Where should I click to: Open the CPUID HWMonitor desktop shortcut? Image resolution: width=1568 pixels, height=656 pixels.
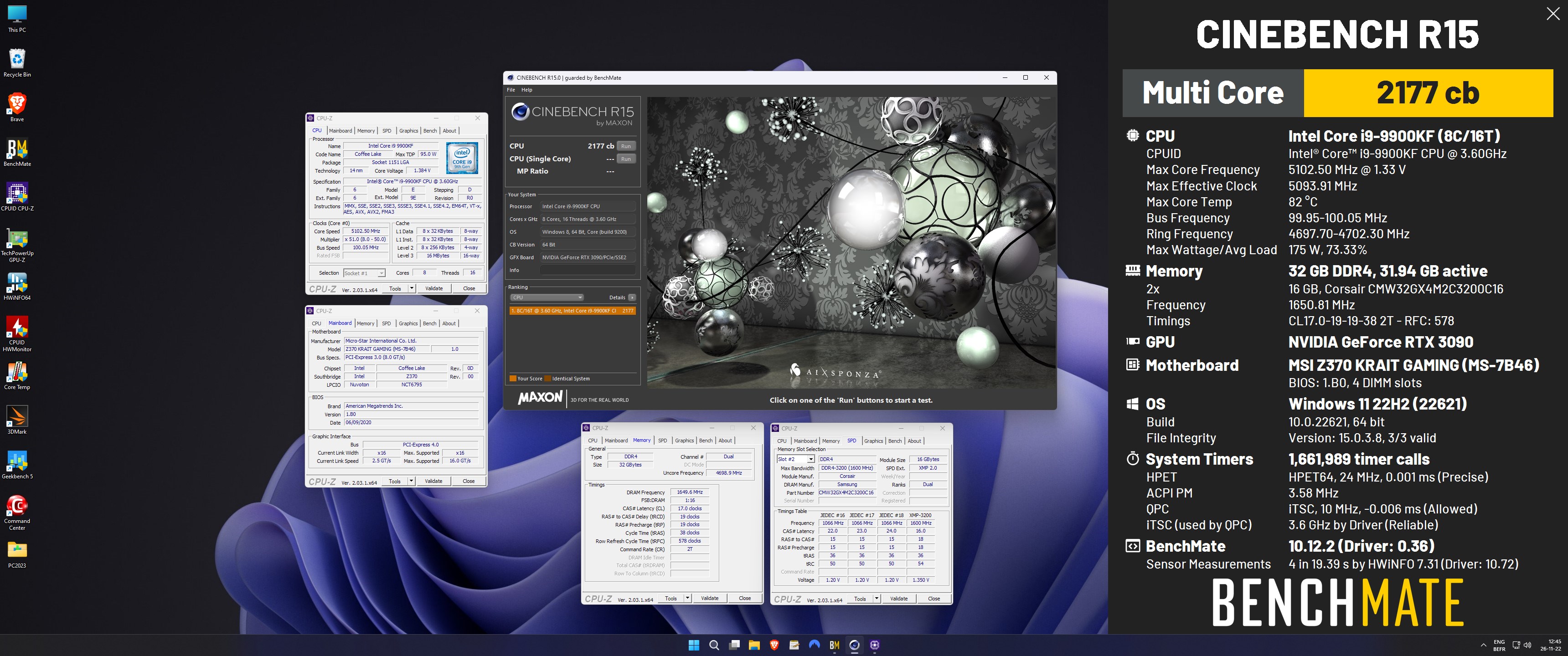(x=17, y=334)
